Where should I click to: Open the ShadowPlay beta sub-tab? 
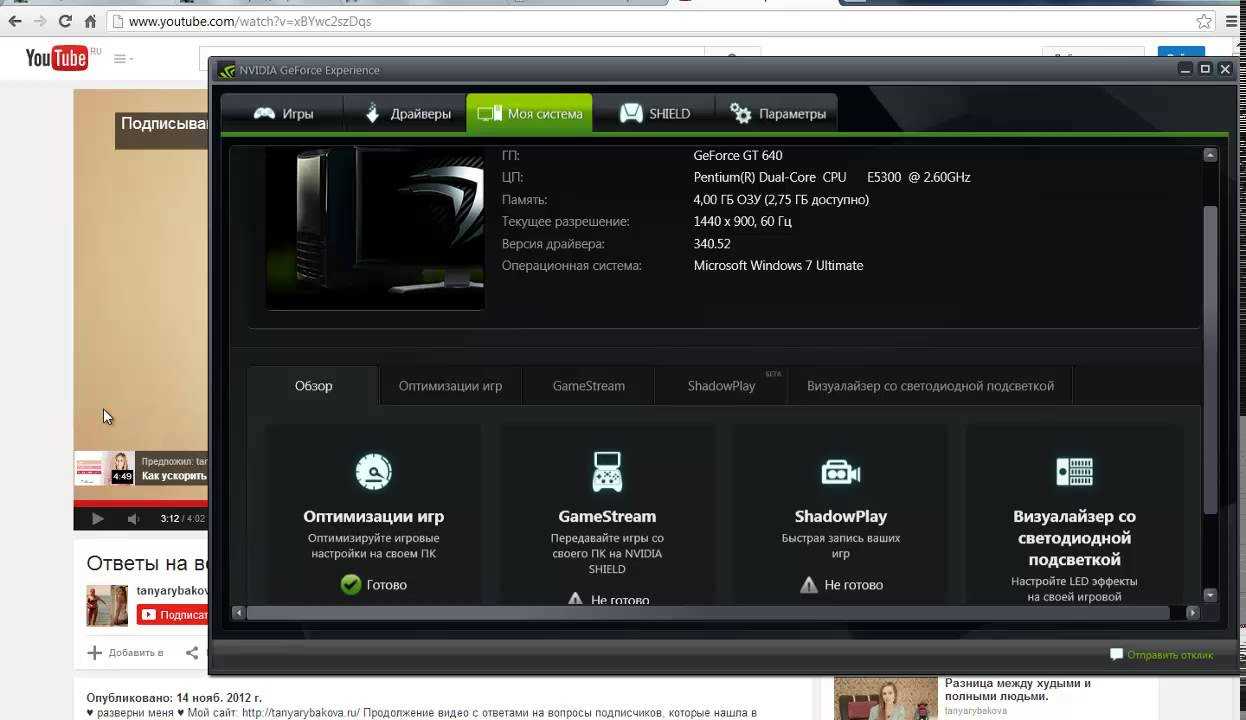pos(721,385)
